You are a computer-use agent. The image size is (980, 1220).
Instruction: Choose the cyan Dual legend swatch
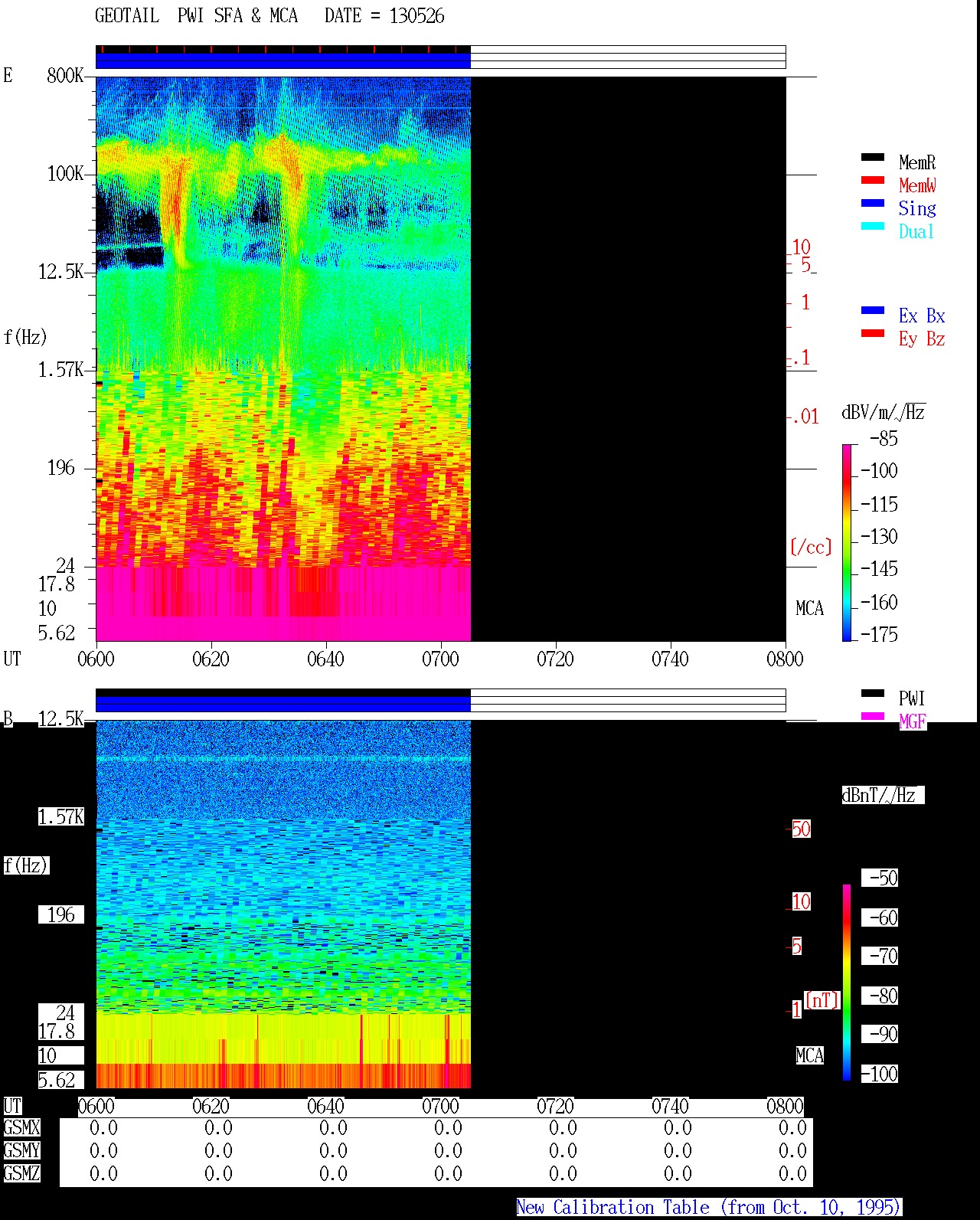(873, 226)
